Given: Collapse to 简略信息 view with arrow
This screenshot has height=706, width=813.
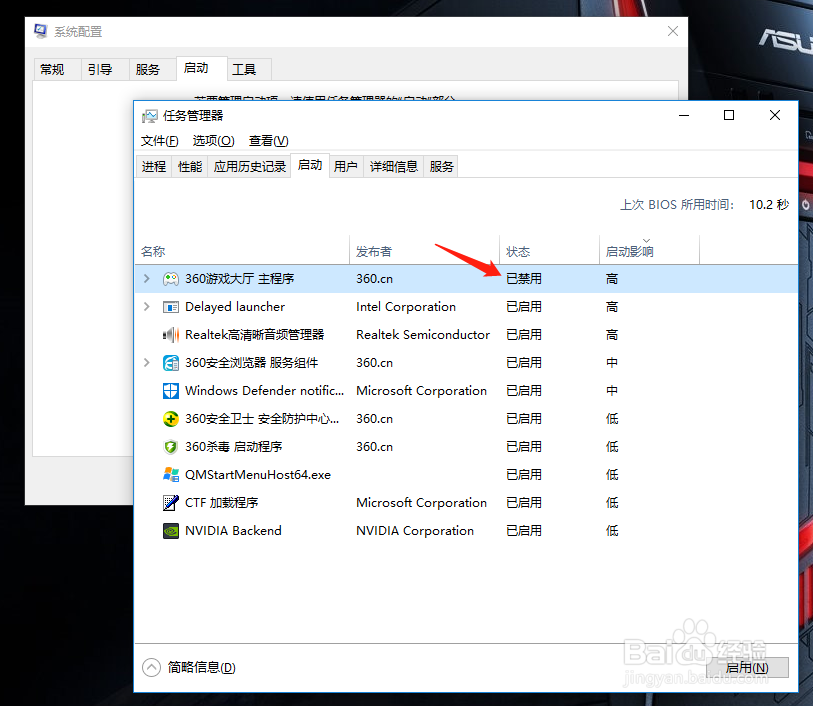Looking at the screenshot, I should (151, 668).
